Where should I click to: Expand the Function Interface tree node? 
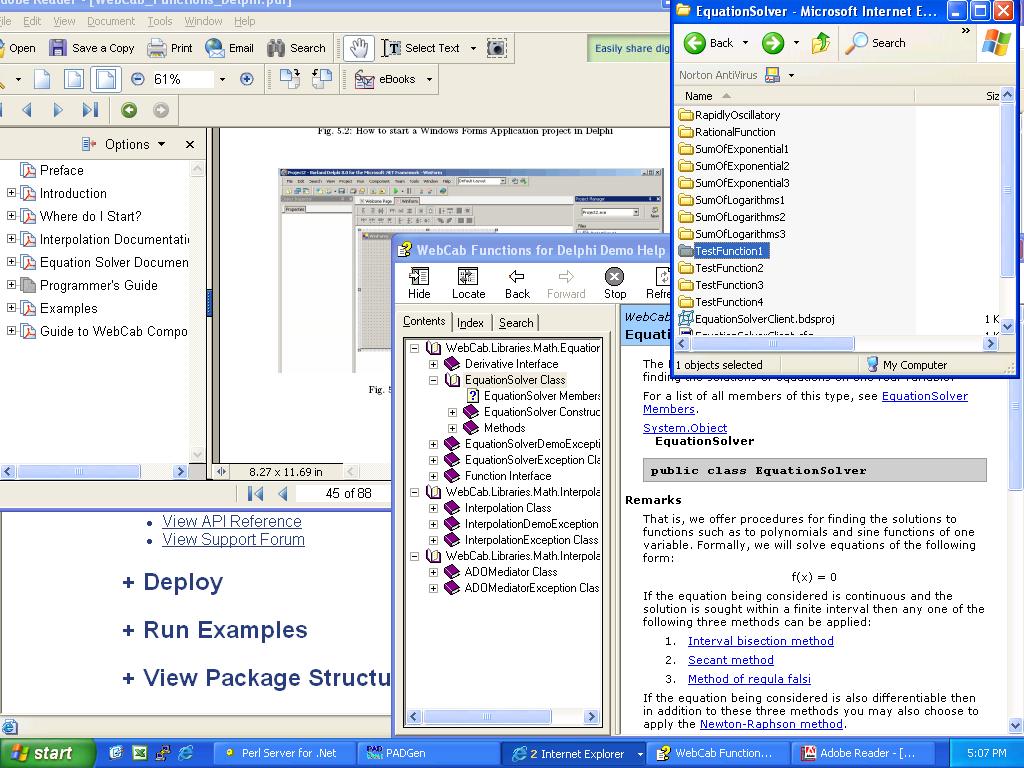tap(433, 476)
